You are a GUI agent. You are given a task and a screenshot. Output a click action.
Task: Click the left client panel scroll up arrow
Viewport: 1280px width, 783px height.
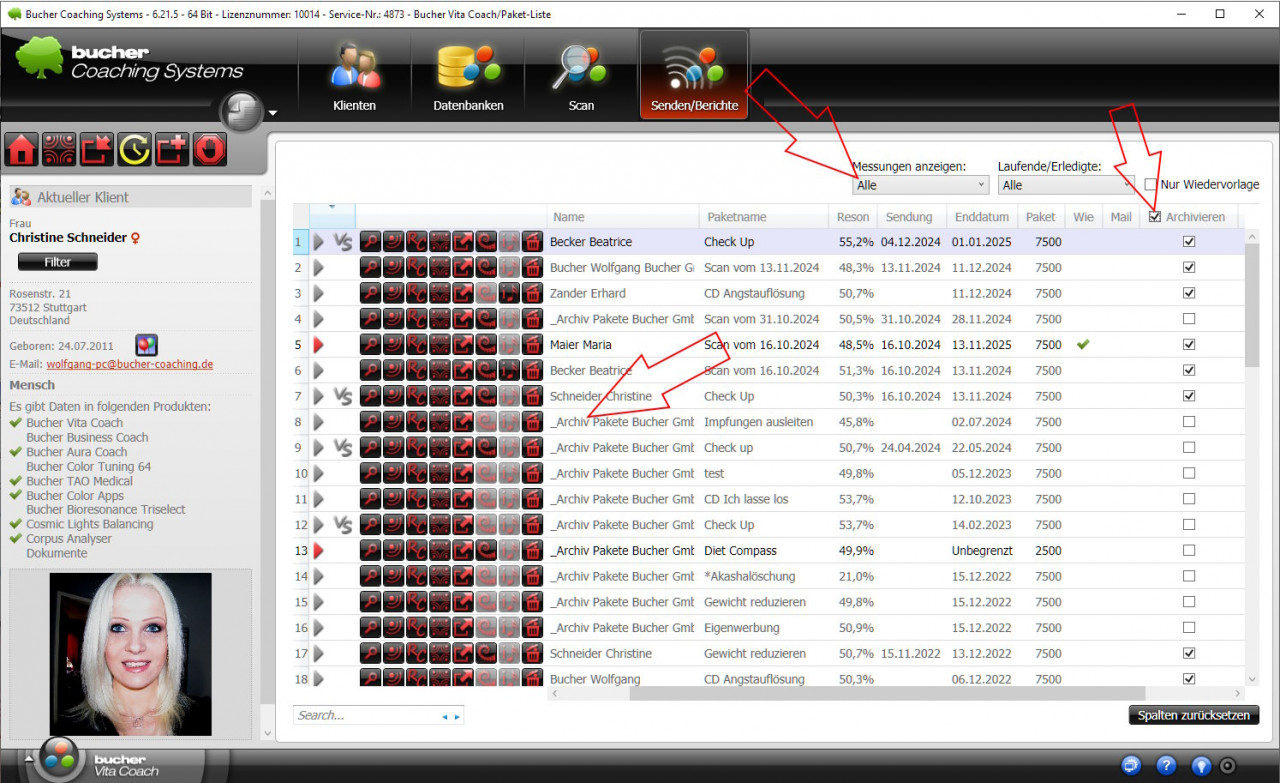pyautogui.click(x=267, y=193)
